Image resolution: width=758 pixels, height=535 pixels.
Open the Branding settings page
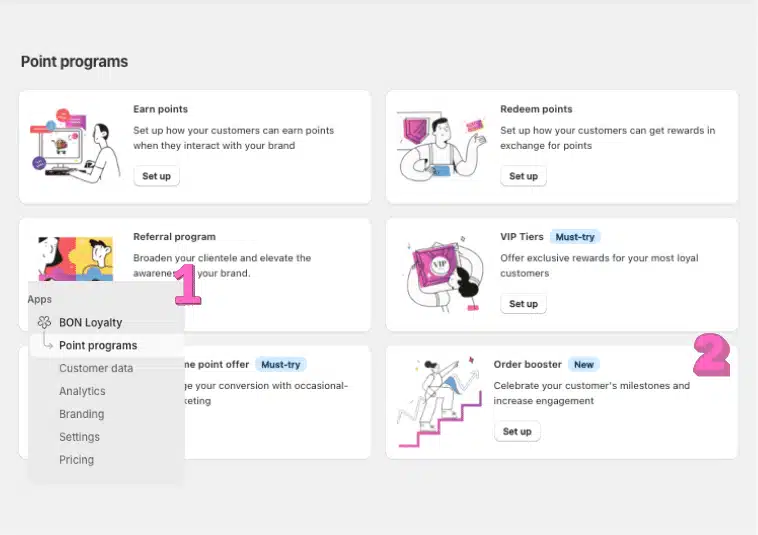point(82,414)
